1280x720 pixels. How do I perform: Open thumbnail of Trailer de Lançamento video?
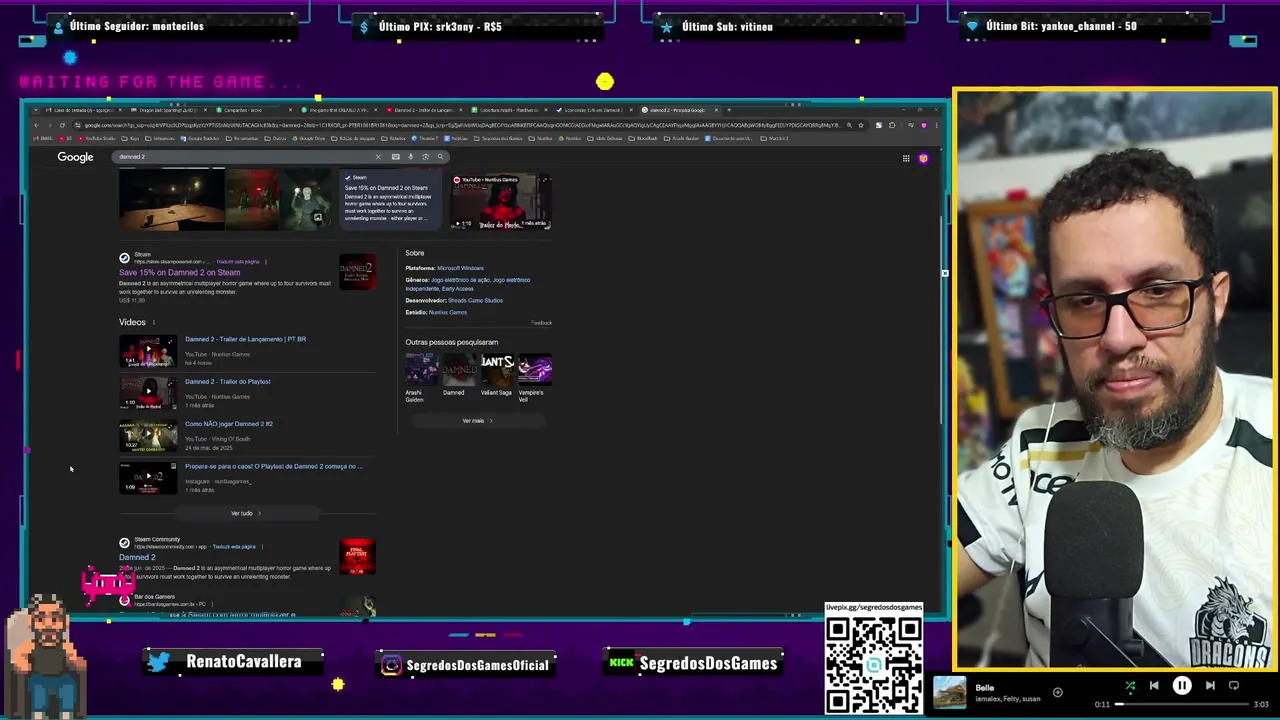(x=148, y=351)
